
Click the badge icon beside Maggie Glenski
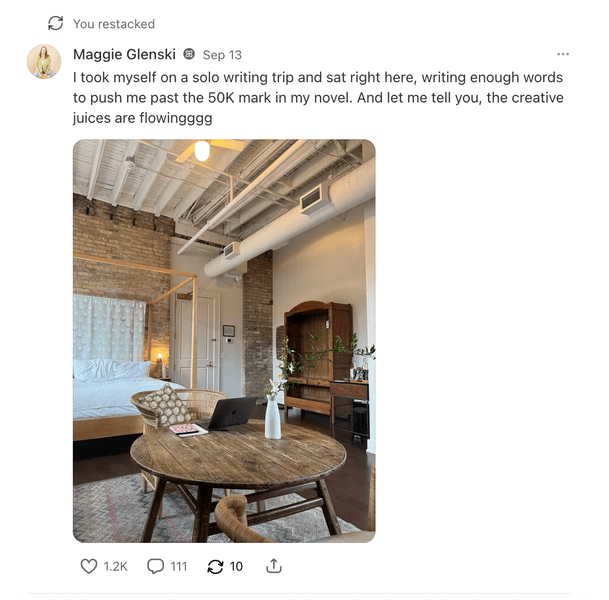189,54
